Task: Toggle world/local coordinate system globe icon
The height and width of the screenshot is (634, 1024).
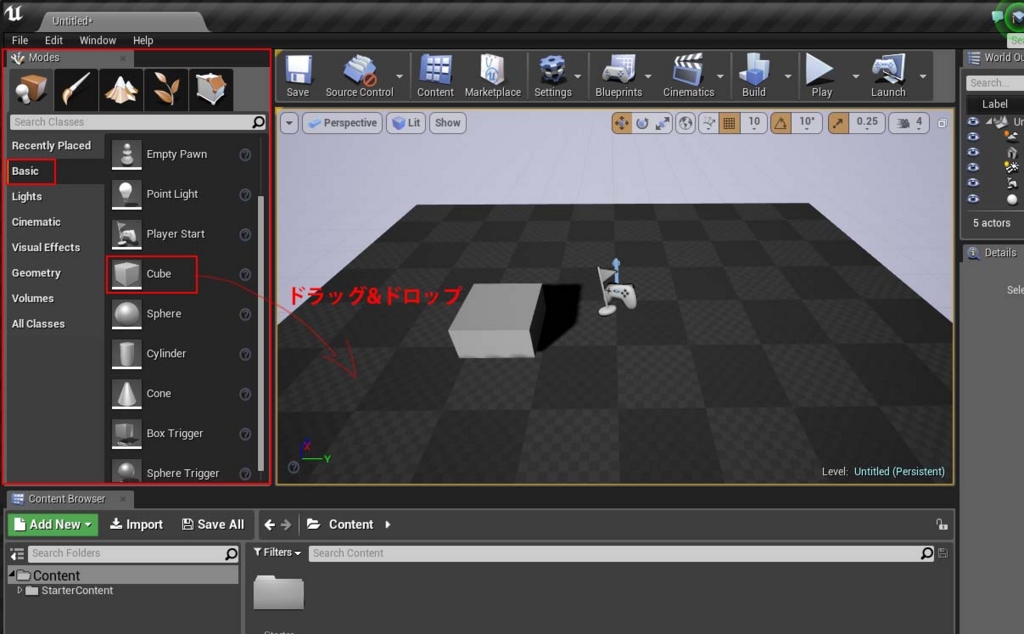Action: point(685,123)
